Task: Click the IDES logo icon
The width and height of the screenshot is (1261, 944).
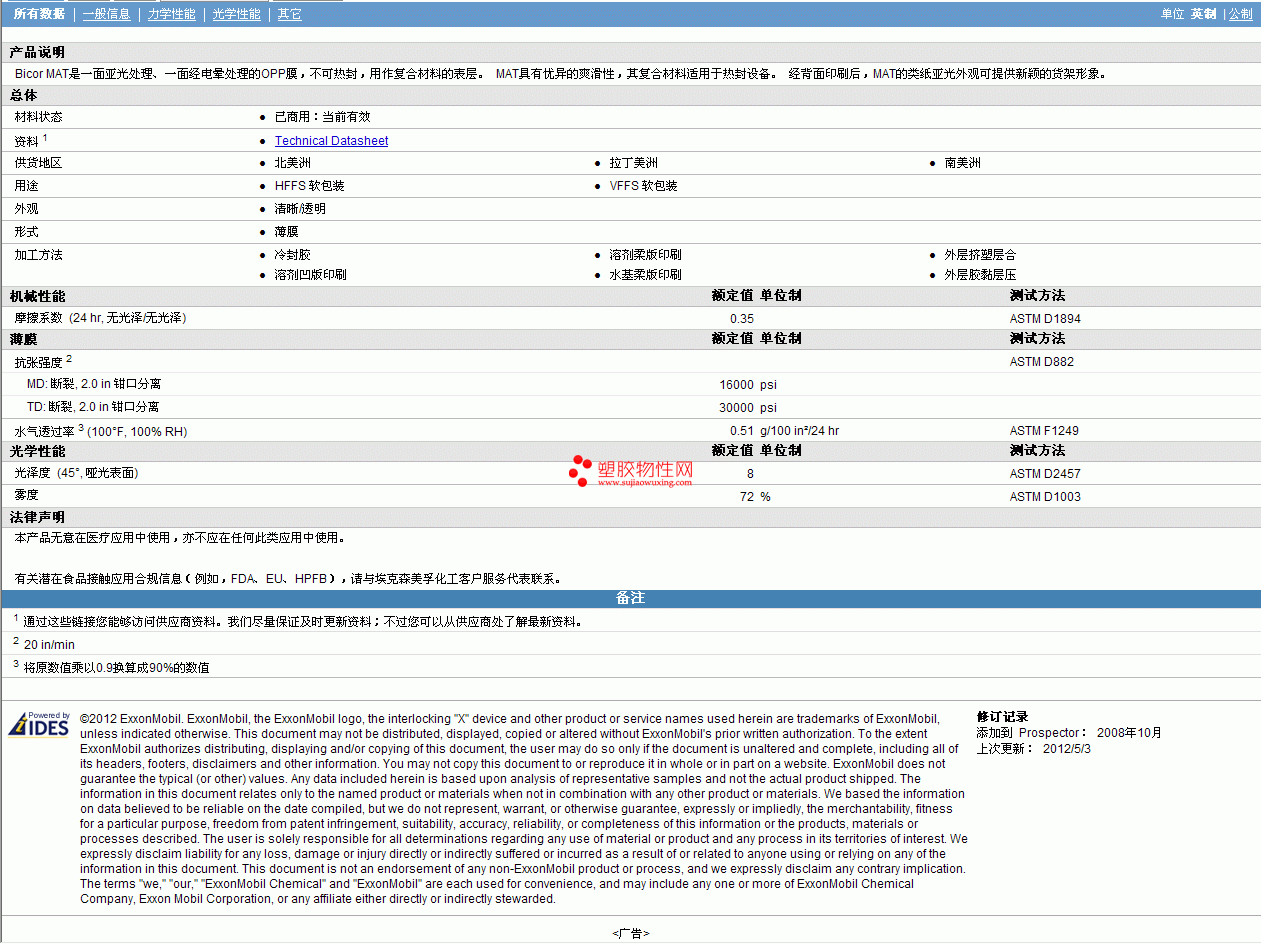Action: click(x=39, y=724)
